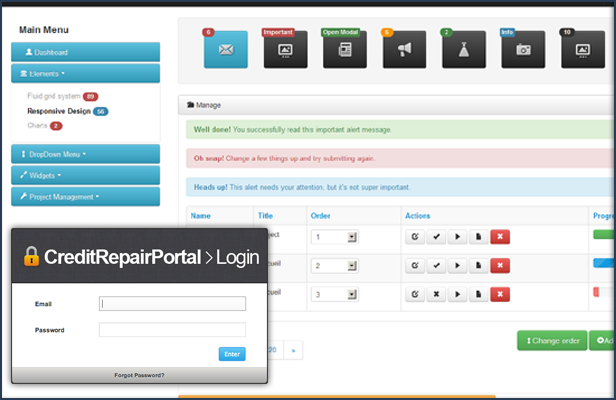Click the padlock icon in login header
Image resolution: width=616 pixels, height=400 pixels.
31,257
